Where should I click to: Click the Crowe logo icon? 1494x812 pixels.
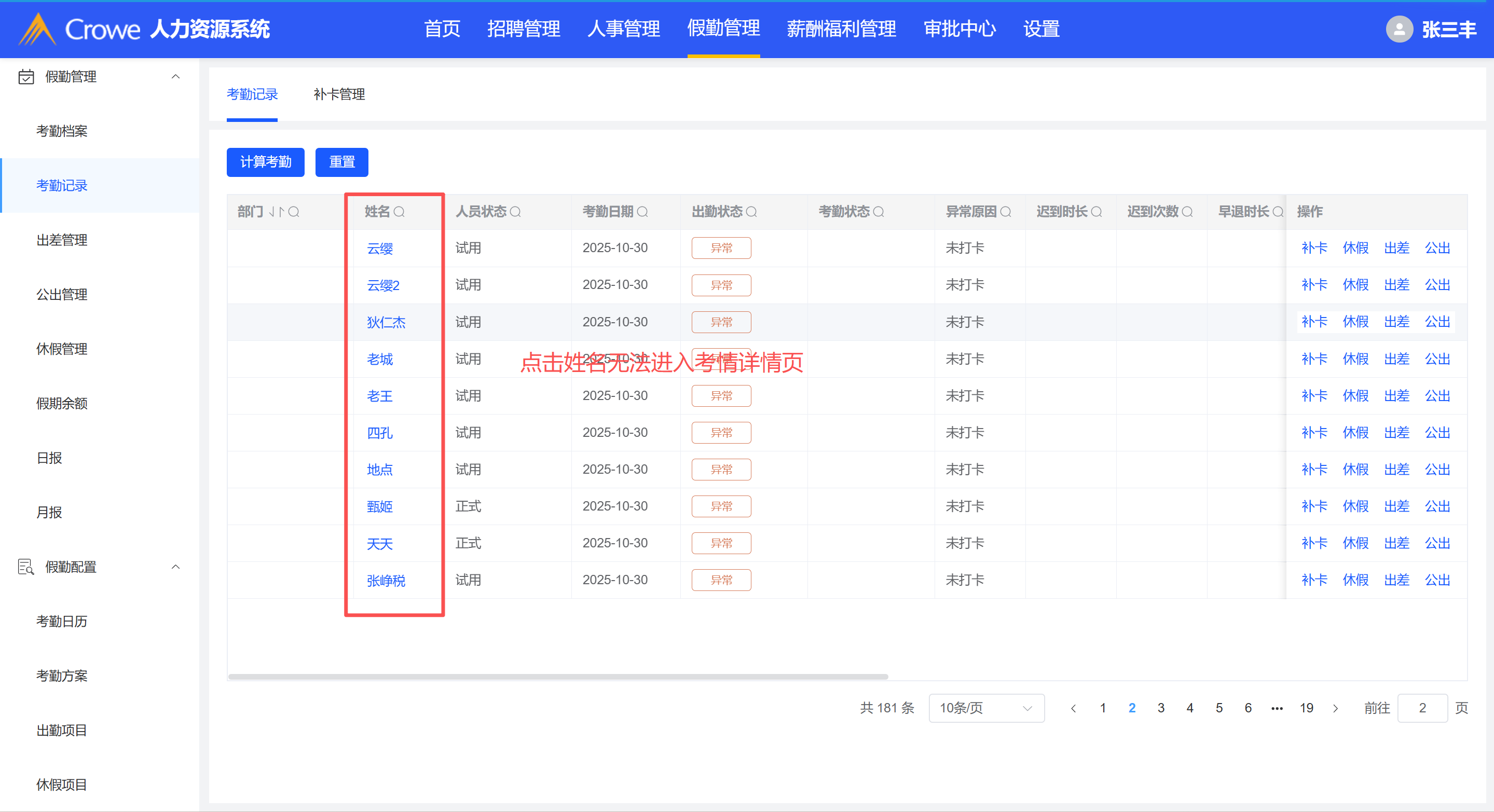click(37, 29)
